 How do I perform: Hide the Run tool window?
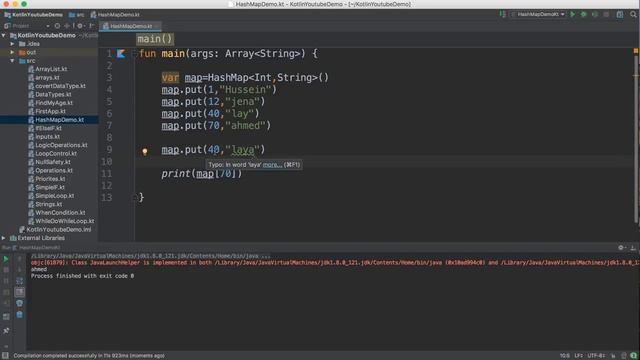click(633, 247)
